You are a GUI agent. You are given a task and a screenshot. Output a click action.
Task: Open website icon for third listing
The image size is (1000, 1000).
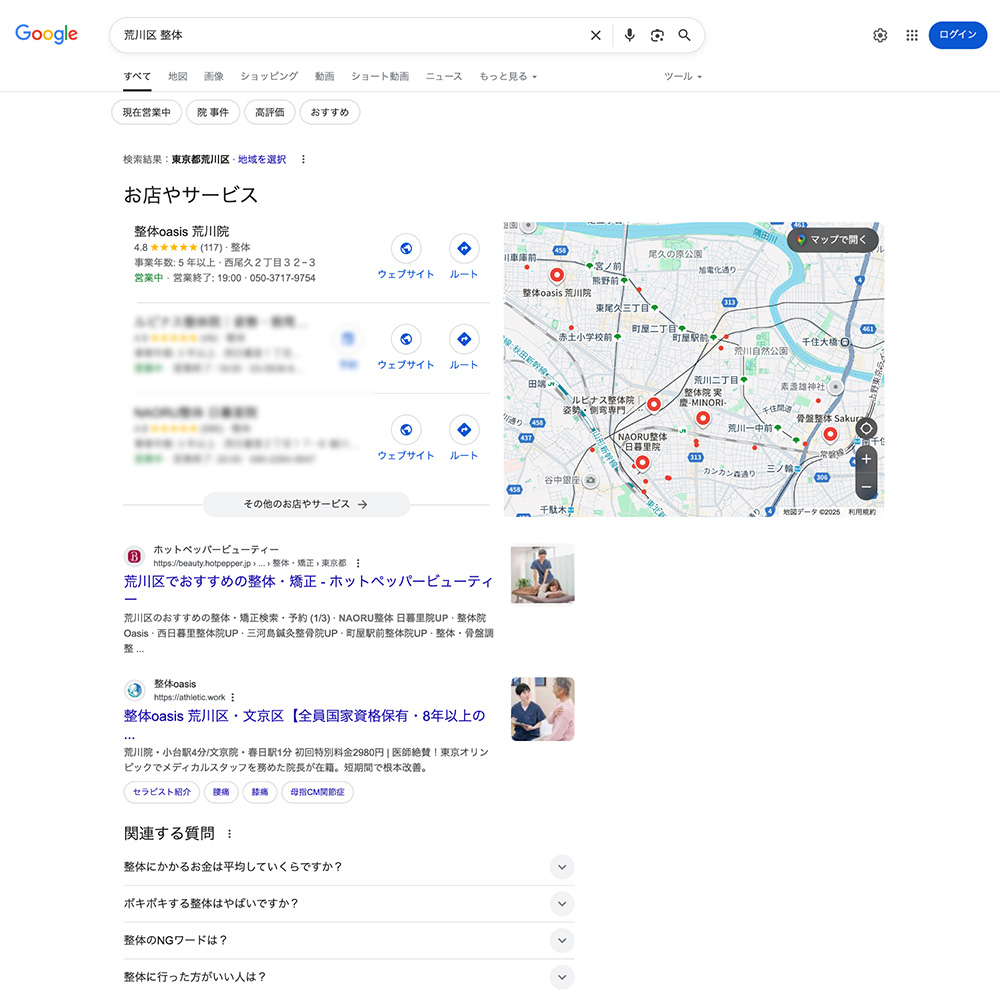click(x=406, y=430)
